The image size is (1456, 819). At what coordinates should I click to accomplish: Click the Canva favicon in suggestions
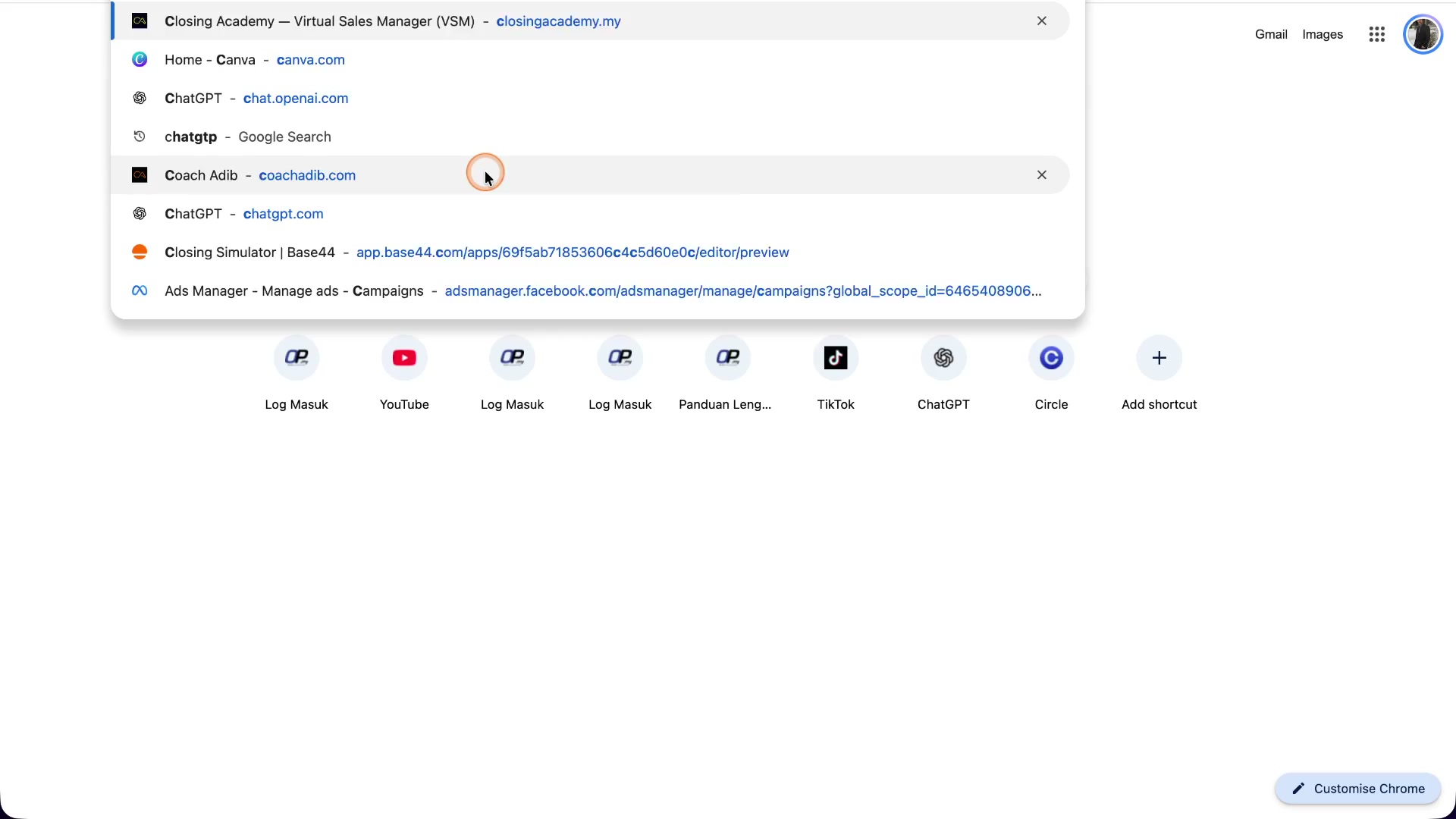click(x=140, y=60)
